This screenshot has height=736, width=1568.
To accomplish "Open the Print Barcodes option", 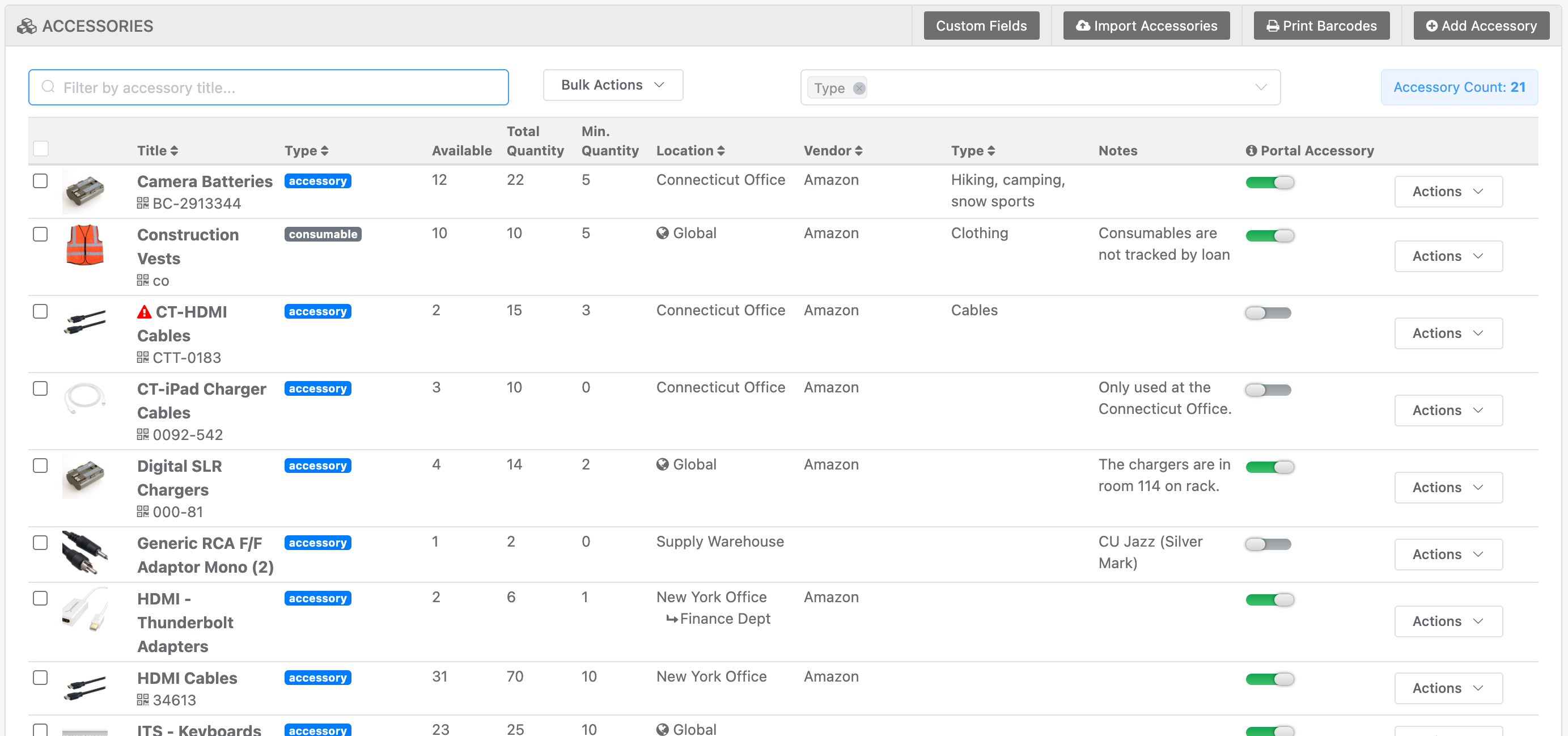I will click(1321, 26).
